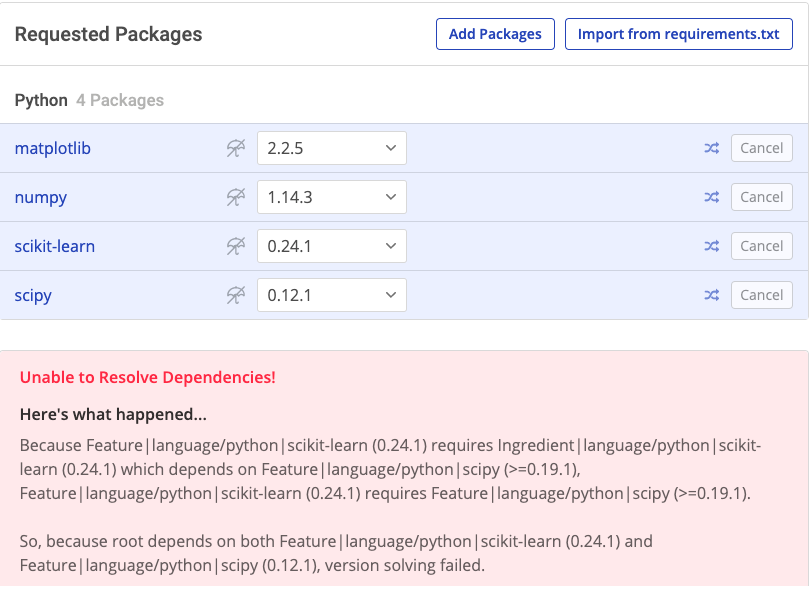Image resolution: width=811 pixels, height=589 pixels.
Task: Click the shuffle arrows icon for scipy
Action: point(711,295)
